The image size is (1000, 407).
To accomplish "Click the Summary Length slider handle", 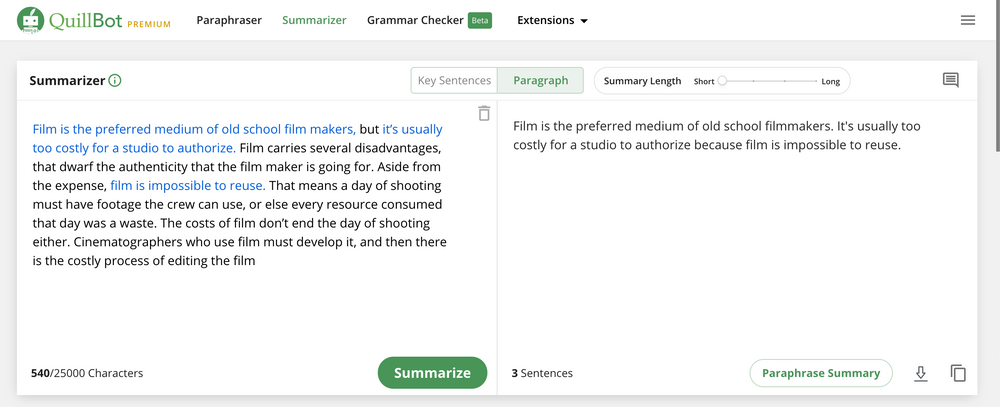I will [x=722, y=81].
